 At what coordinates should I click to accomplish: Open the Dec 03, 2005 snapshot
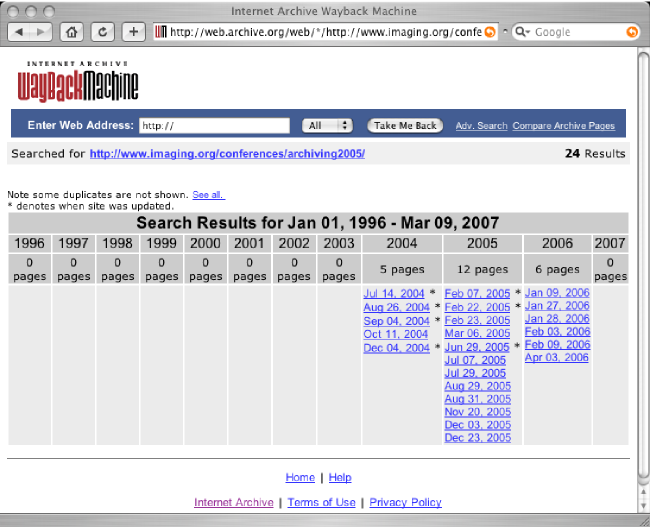coord(478,425)
